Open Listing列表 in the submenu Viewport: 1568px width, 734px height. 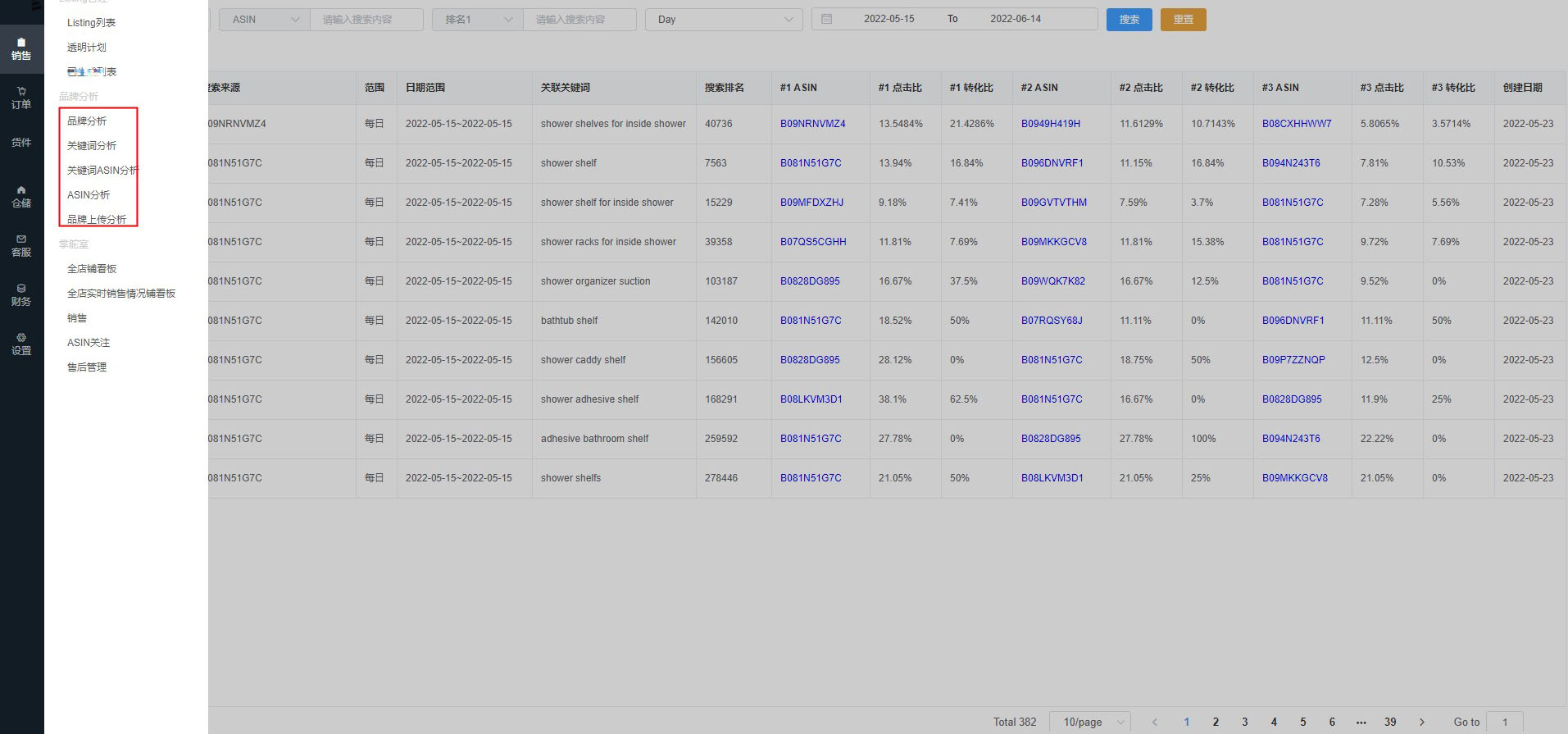[x=91, y=23]
